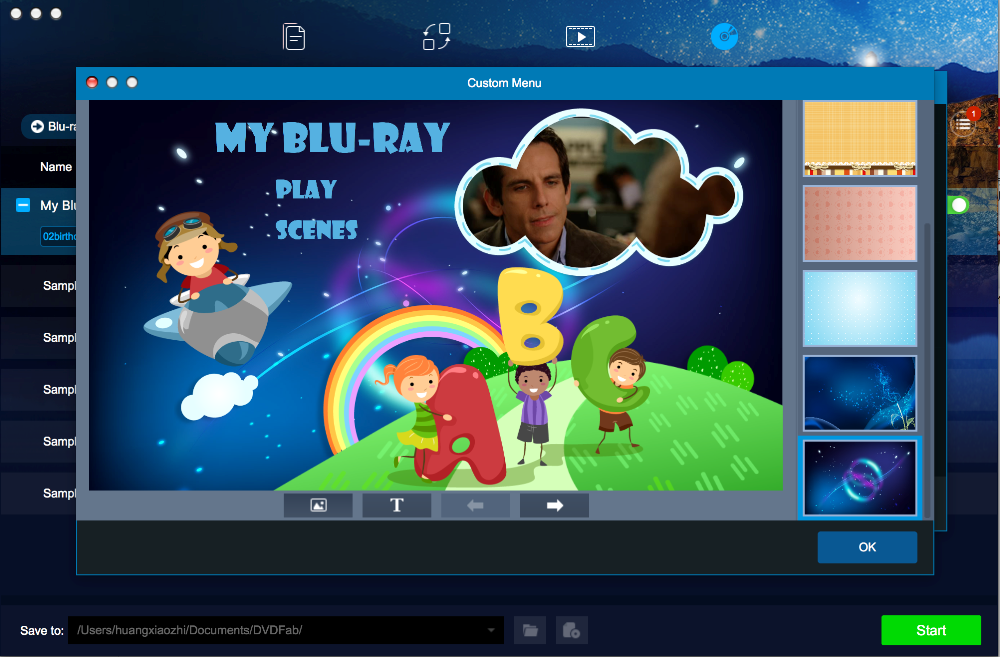Click the MY BLU-RAY title text

pyautogui.click(x=332, y=138)
